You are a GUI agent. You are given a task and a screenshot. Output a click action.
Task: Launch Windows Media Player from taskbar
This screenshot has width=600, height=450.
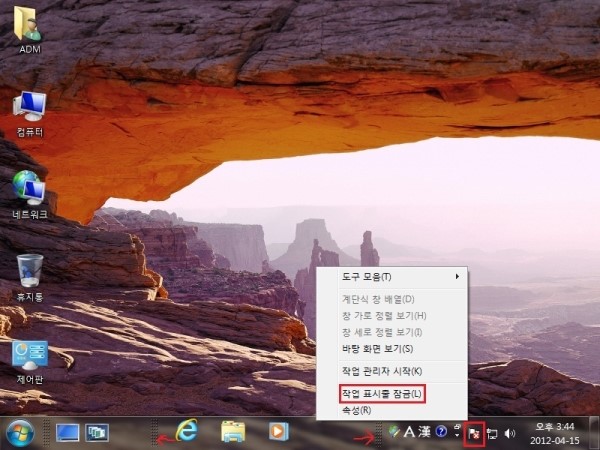279,431
